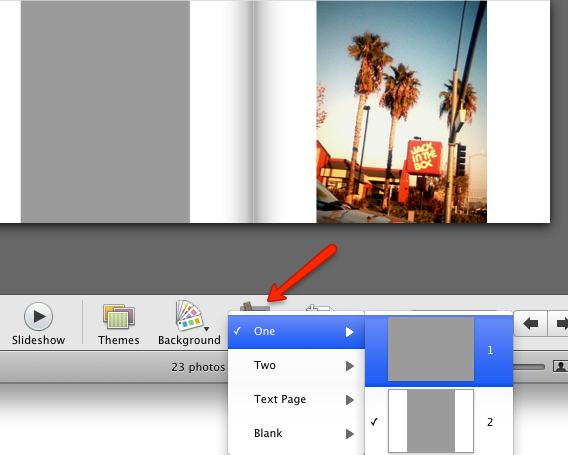Click the empty gray photo placeholder
568x455 pixels.
point(105,112)
